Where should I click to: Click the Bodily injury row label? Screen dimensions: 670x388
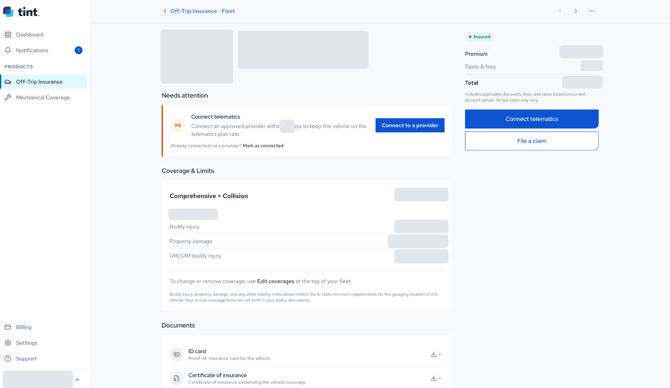(x=184, y=227)
